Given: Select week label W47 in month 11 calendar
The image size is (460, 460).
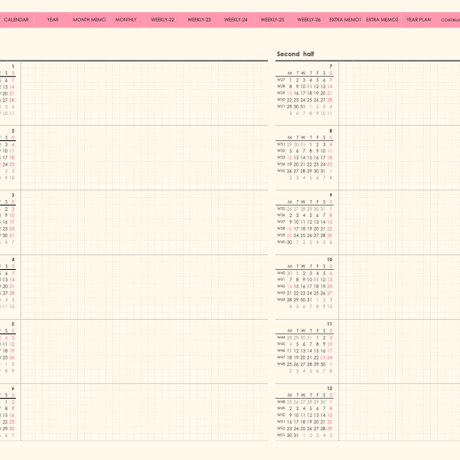Looking at the screenshot, I should tap(281, 357).
